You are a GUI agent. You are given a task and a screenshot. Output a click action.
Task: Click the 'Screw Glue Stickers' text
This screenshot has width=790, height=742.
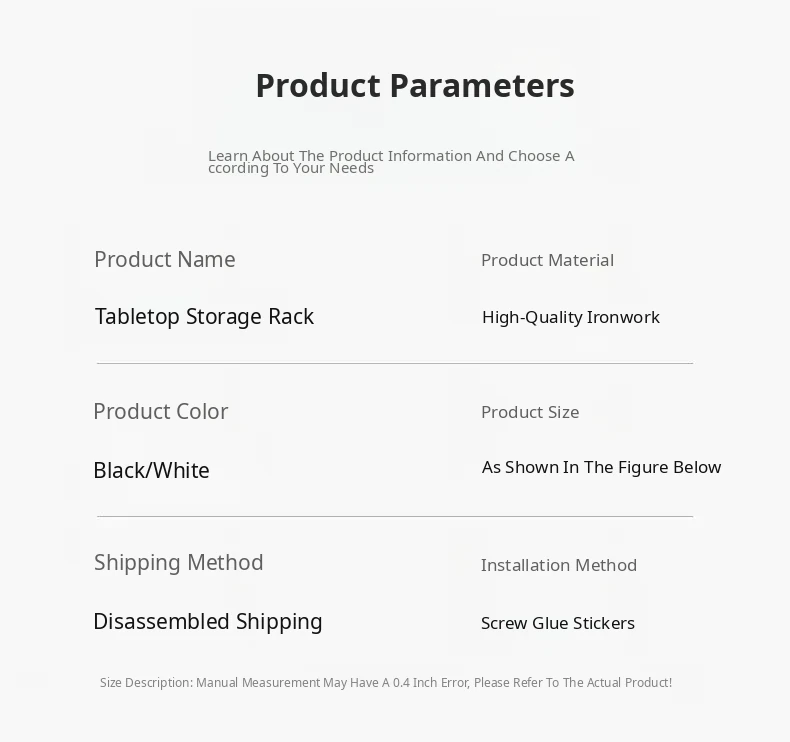(x=557, y=623)
